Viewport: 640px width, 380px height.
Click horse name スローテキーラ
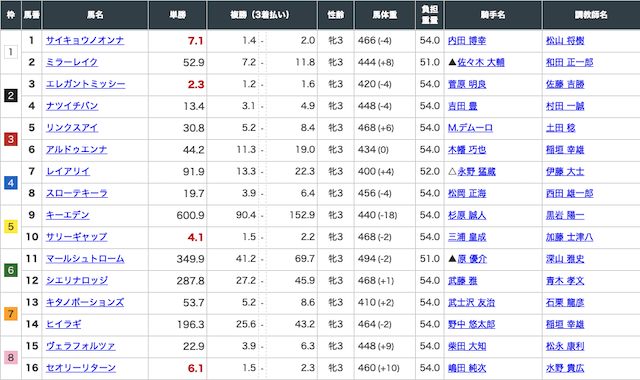point(77,193)
